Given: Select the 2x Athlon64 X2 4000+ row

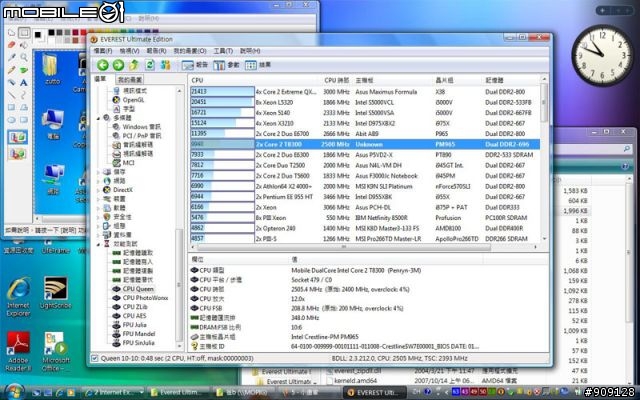Looking at the screenshot, I should [365, 187].
